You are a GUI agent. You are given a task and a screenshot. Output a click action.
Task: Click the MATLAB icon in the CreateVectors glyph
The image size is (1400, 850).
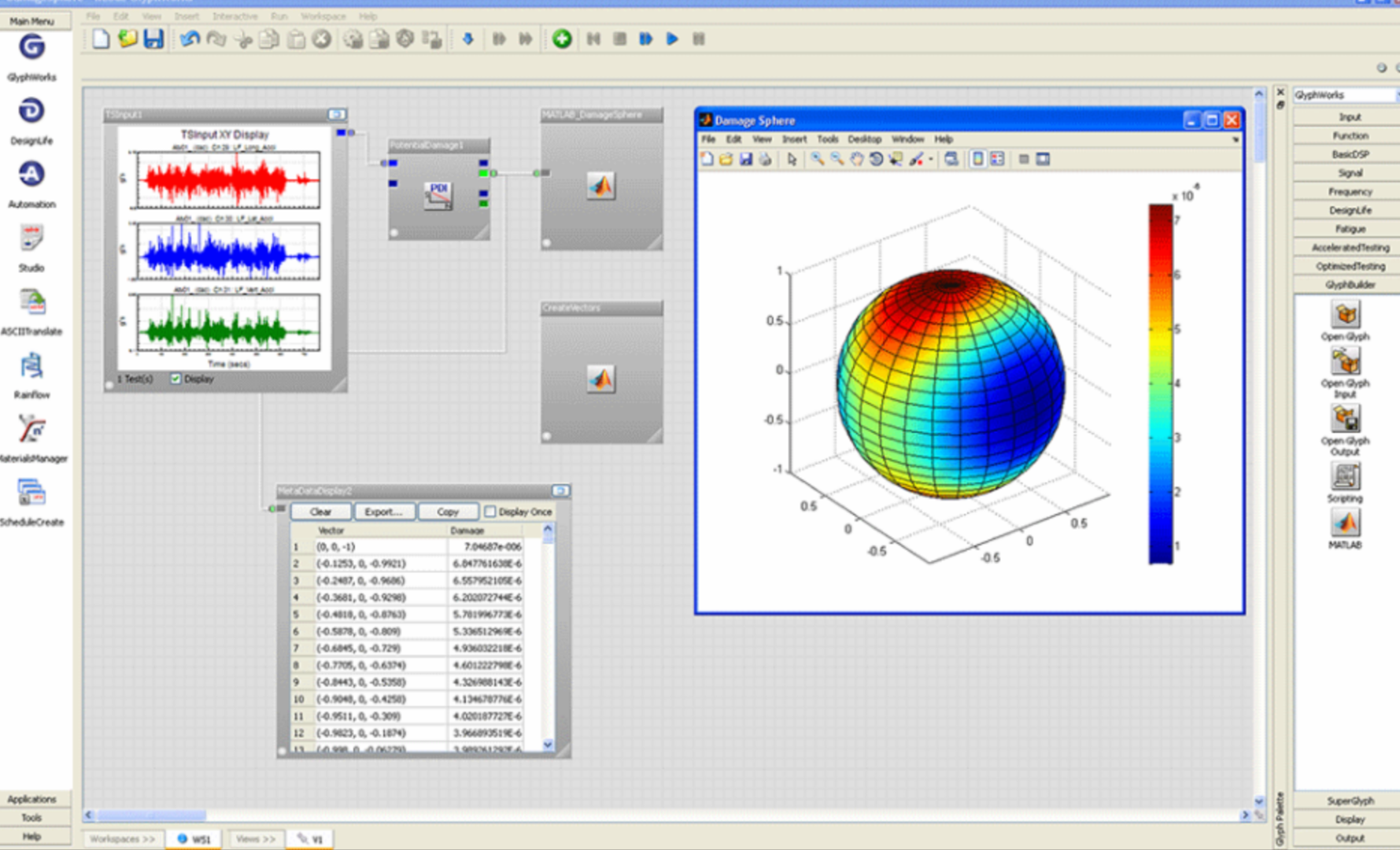pos(601,379)
